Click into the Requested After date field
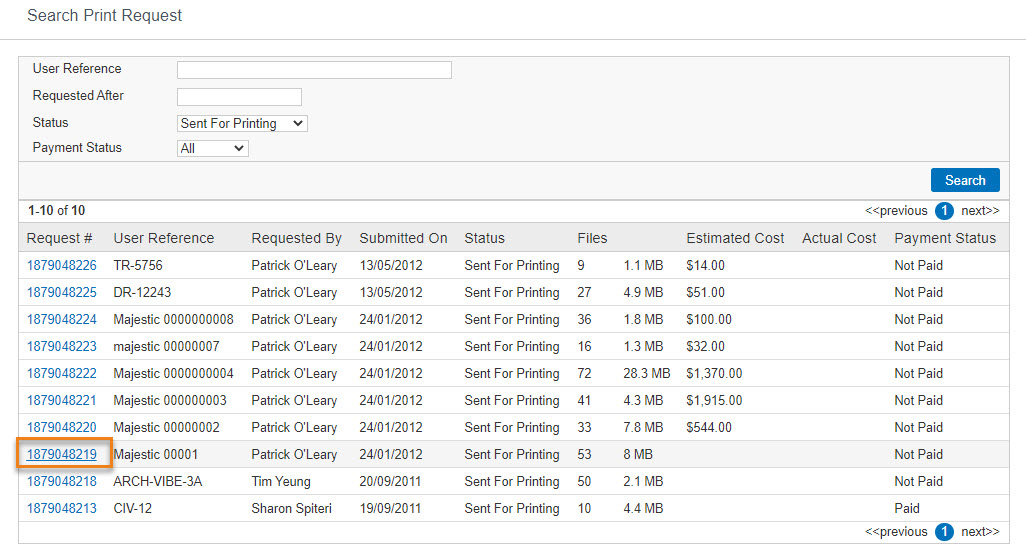The image size is (1026, 556). click(x=239, y=97)
